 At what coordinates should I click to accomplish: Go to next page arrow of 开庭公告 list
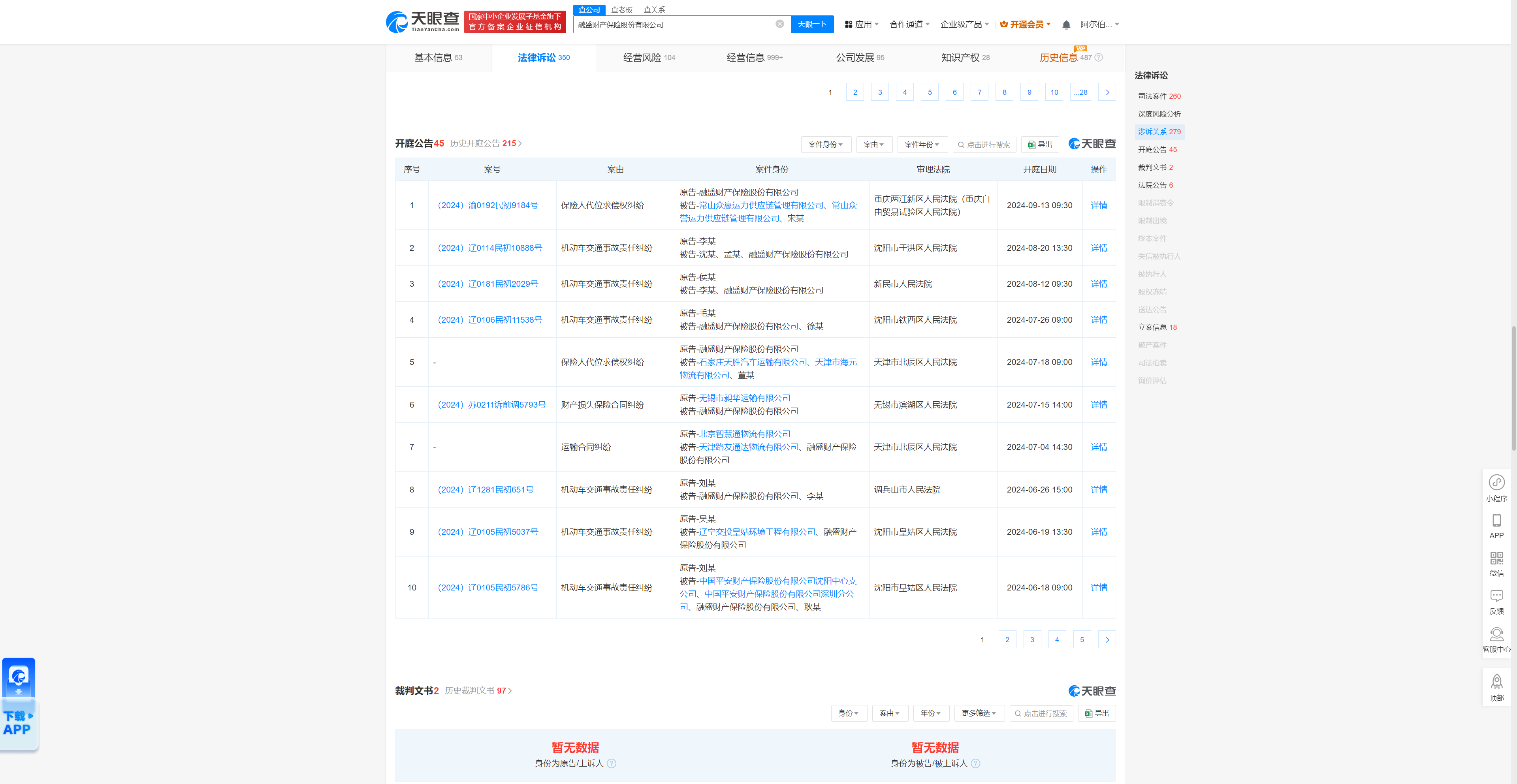point(1107,640)
